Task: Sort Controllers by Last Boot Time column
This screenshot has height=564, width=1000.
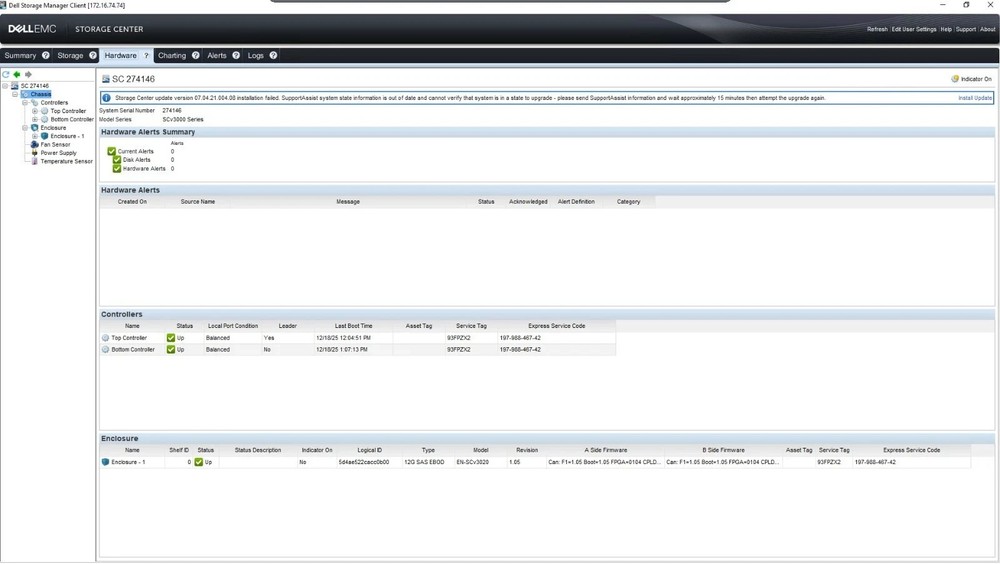Action: click(353, 326)
